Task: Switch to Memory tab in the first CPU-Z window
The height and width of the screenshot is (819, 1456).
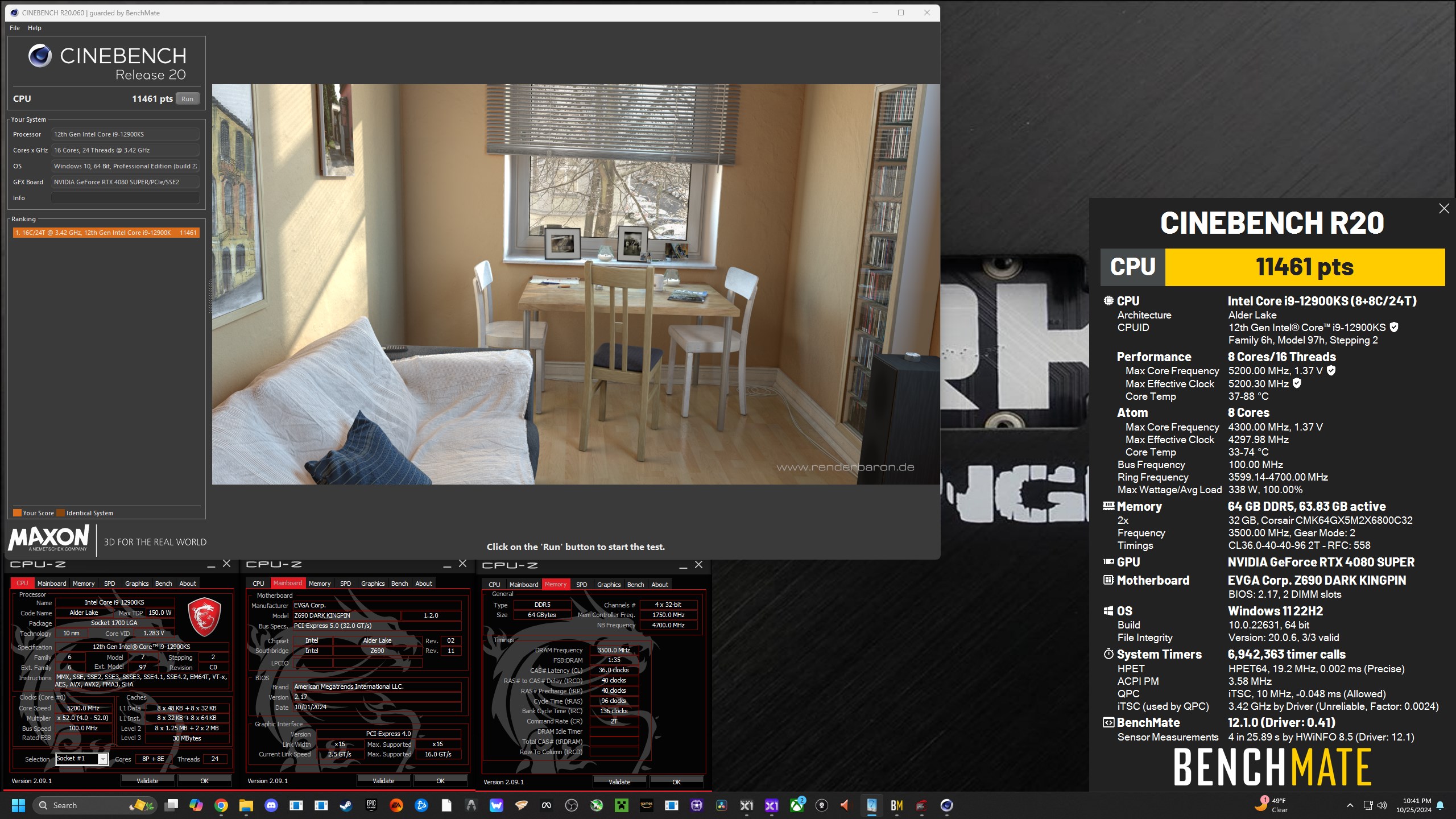Action: pyautogui.click(x=84, y=584)
